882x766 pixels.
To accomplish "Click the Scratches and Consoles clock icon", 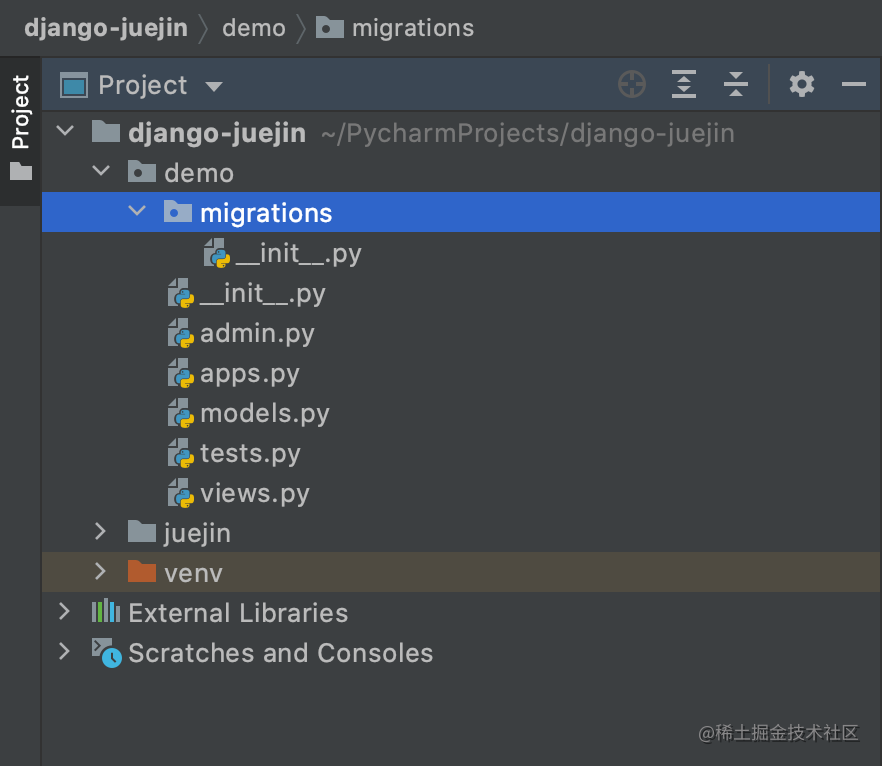I will [x=107, y=652].
